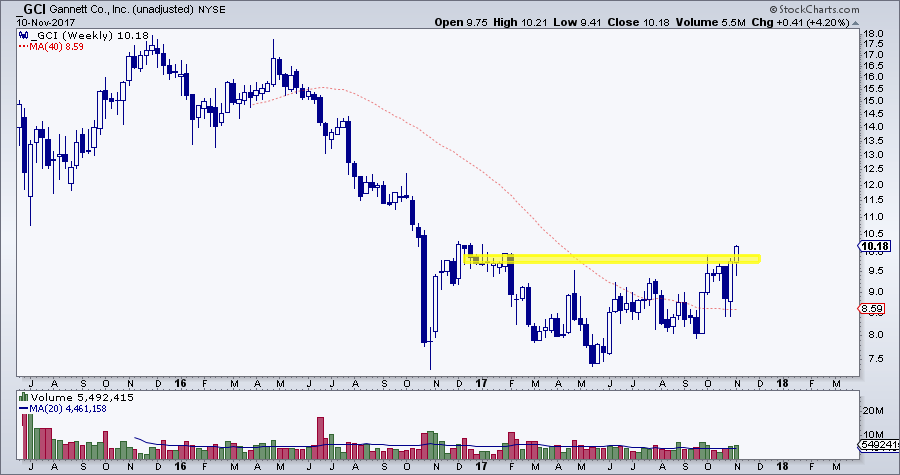This screenshot has width=900, height=475.
Task: Click the 15.0 price axis label
Action: [872, 100]
